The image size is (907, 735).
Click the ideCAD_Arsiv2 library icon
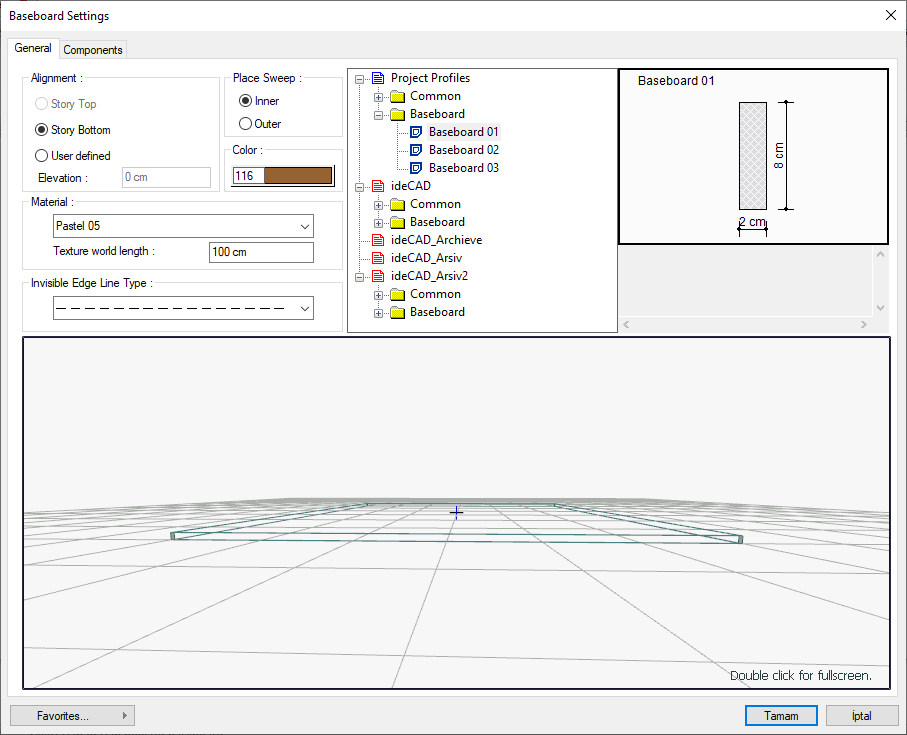coord(378,276)
